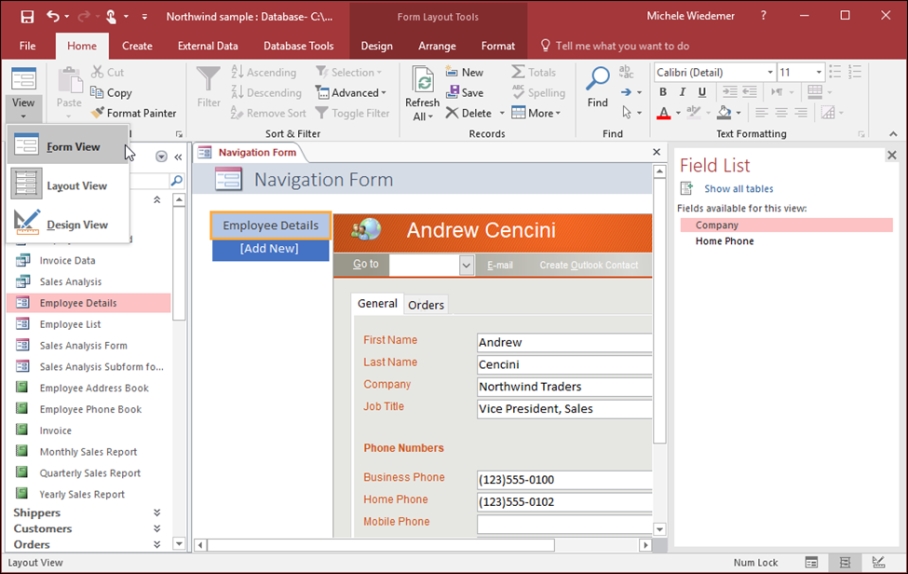908x574 pixels.
Task: Click the Touch/Mouse mode icon
Action: tap(111, 17)
